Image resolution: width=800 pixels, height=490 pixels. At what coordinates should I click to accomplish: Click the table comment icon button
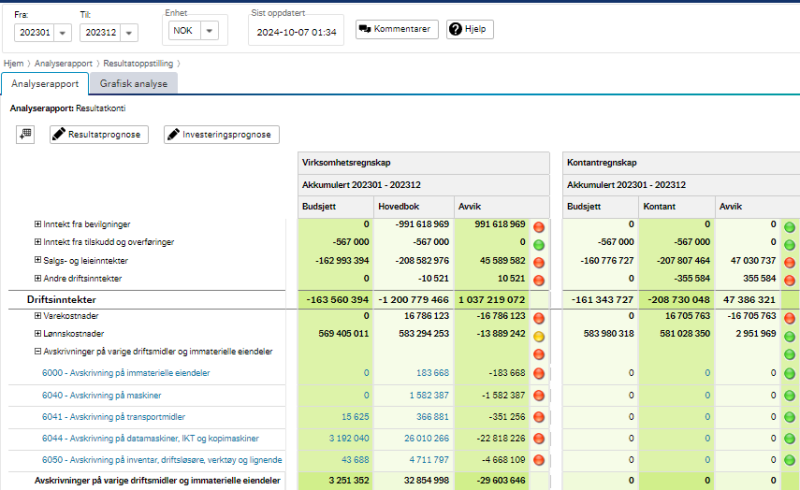click(x=25, y=134)
